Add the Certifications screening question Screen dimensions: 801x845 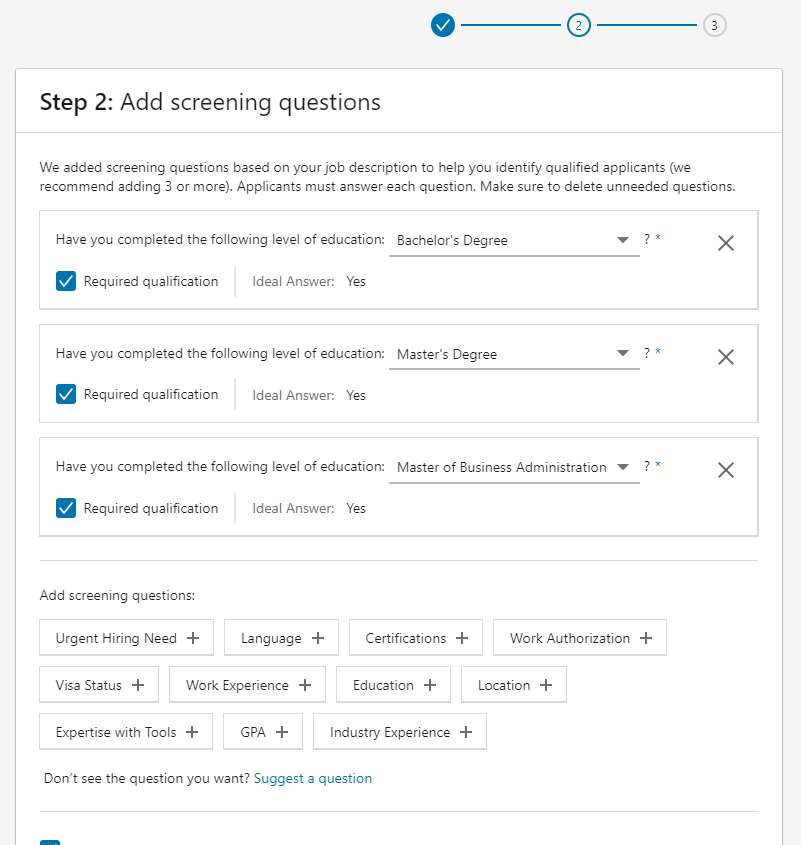(x=413, y=637)
